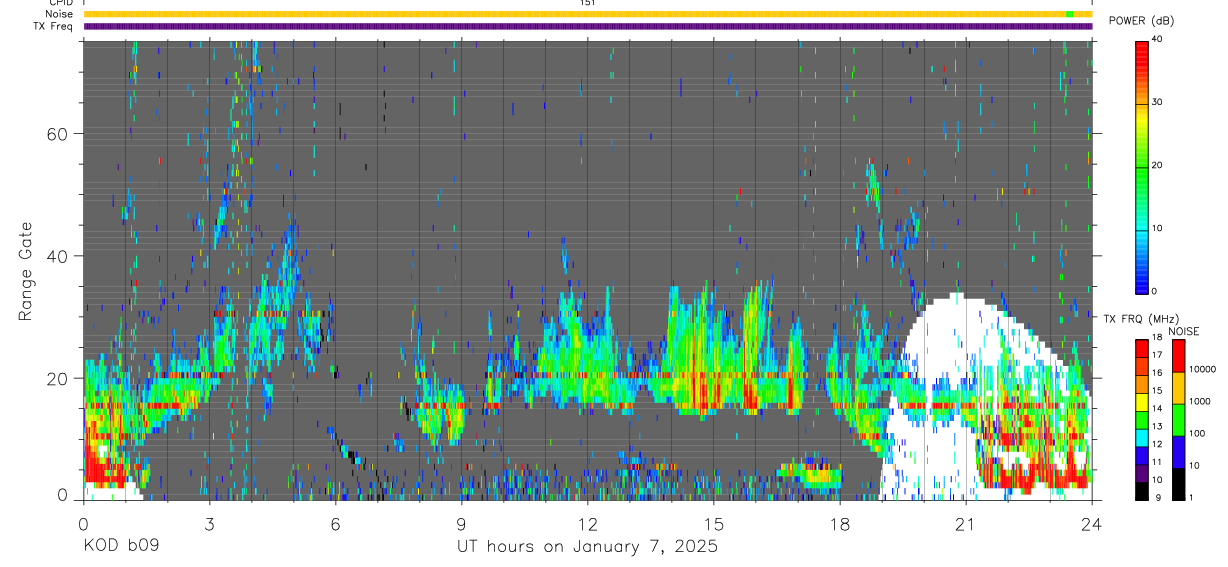Click the 100 label on noise scale
This screenshot has width=1228, height=567.
tap(1195, 433)
